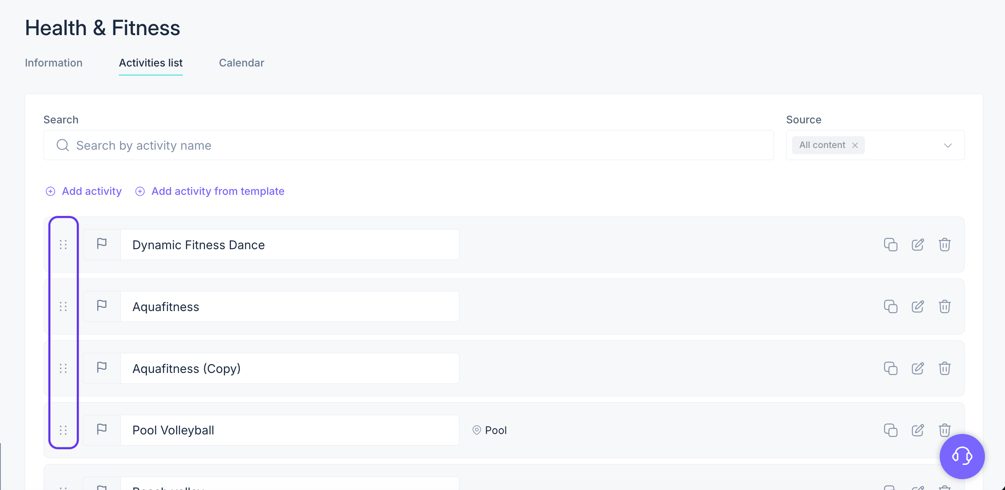Screen dimensions: 1005x490
Task: Duplicate the Aquafitness activity
Action: click(890, 306)
